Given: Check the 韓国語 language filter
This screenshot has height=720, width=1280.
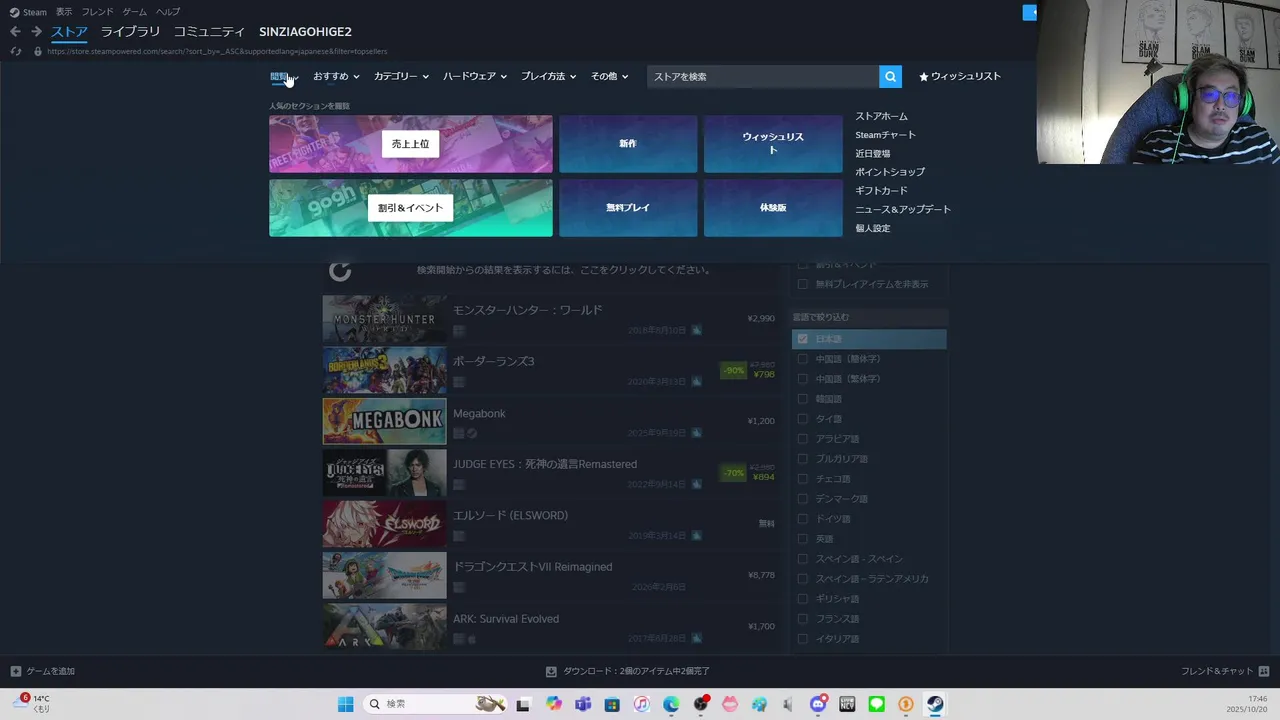Looking at the screenshot, I should click(802, 399).
